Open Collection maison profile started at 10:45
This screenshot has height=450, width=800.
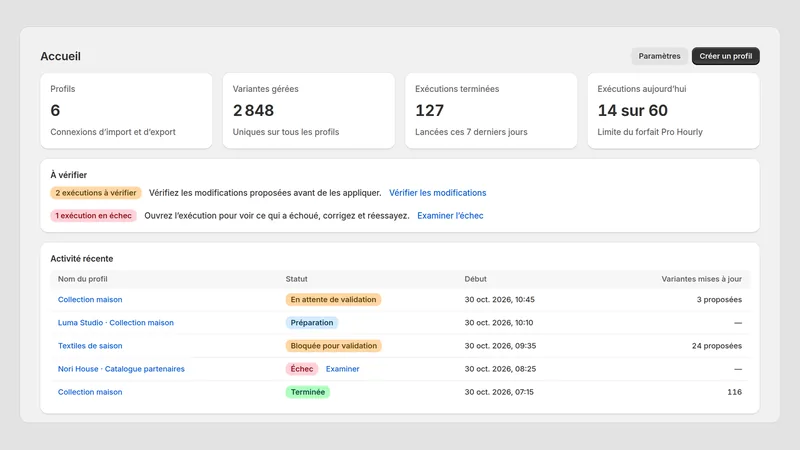pos(90,299)
